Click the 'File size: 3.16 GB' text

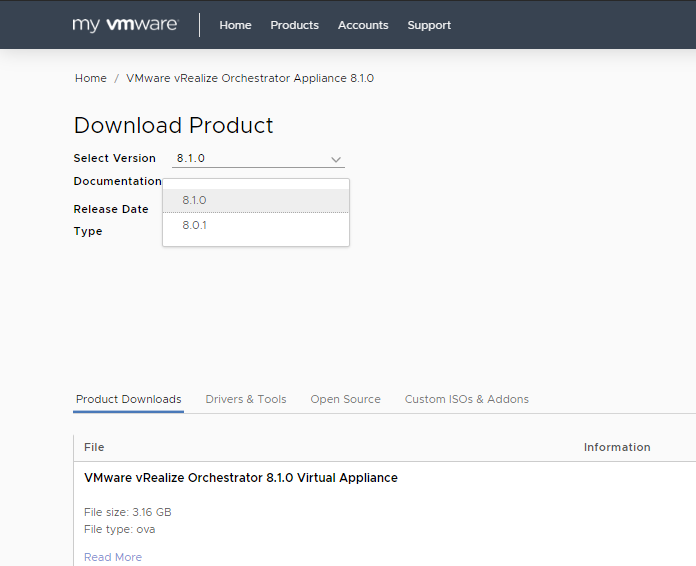tap(127, 512)
